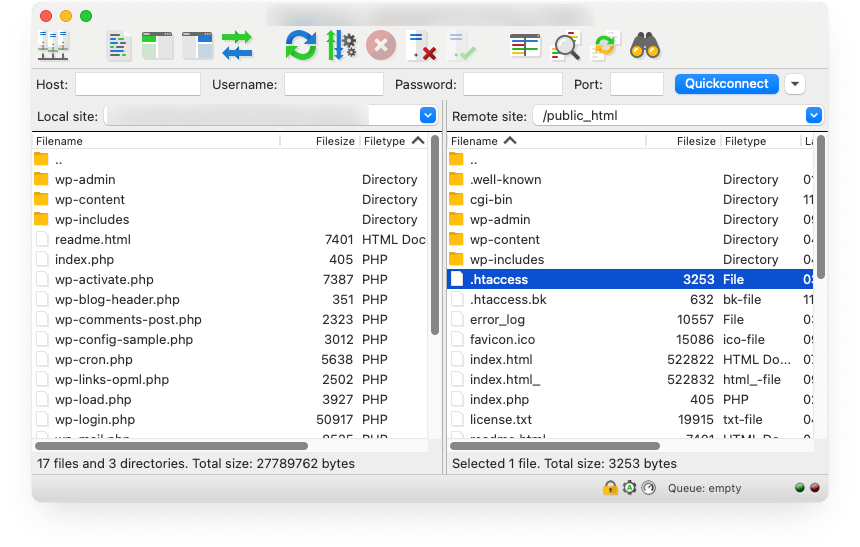Expand the Remote site path dropdown
Image resolution: width=860 pixels, height=547 pixels.
(x=813, y=116)
